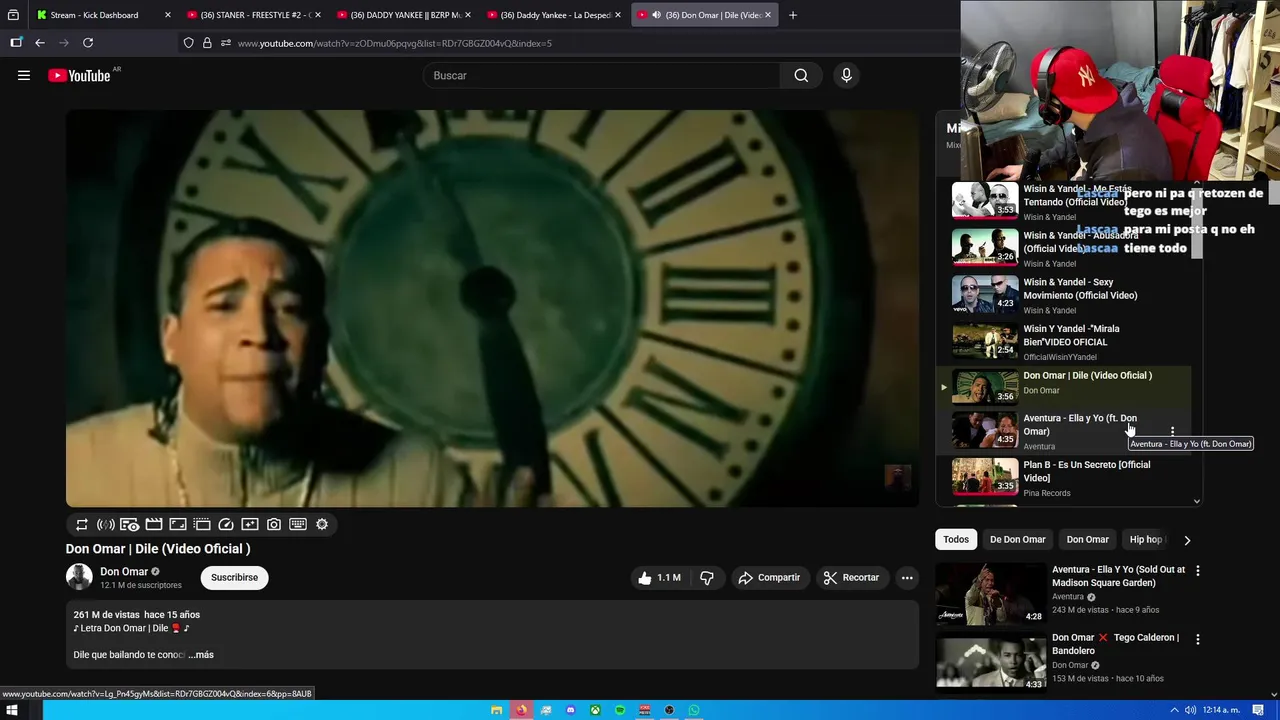Go to the YouTube home logo
Viewport: 1280px width, 720px height.
79,75
